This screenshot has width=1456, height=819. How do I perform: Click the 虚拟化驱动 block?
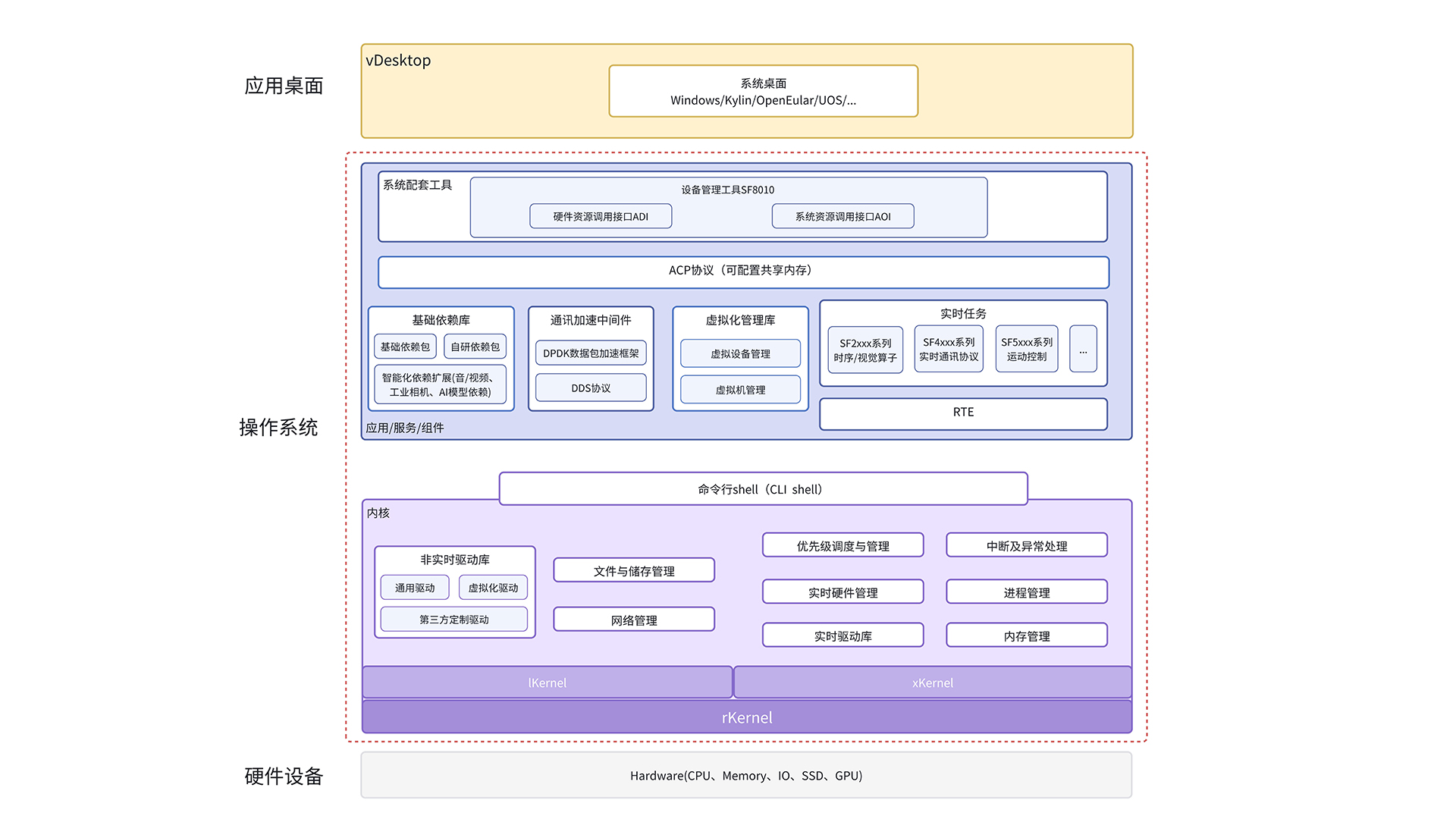click(493, 588)
